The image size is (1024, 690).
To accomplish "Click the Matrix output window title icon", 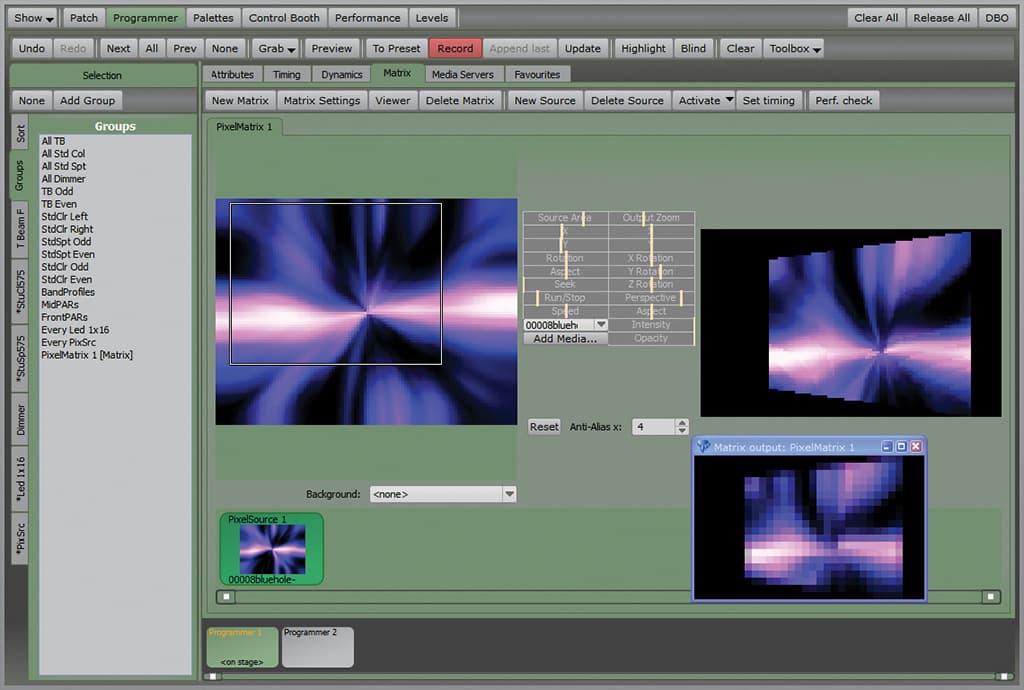I will 703,447.
